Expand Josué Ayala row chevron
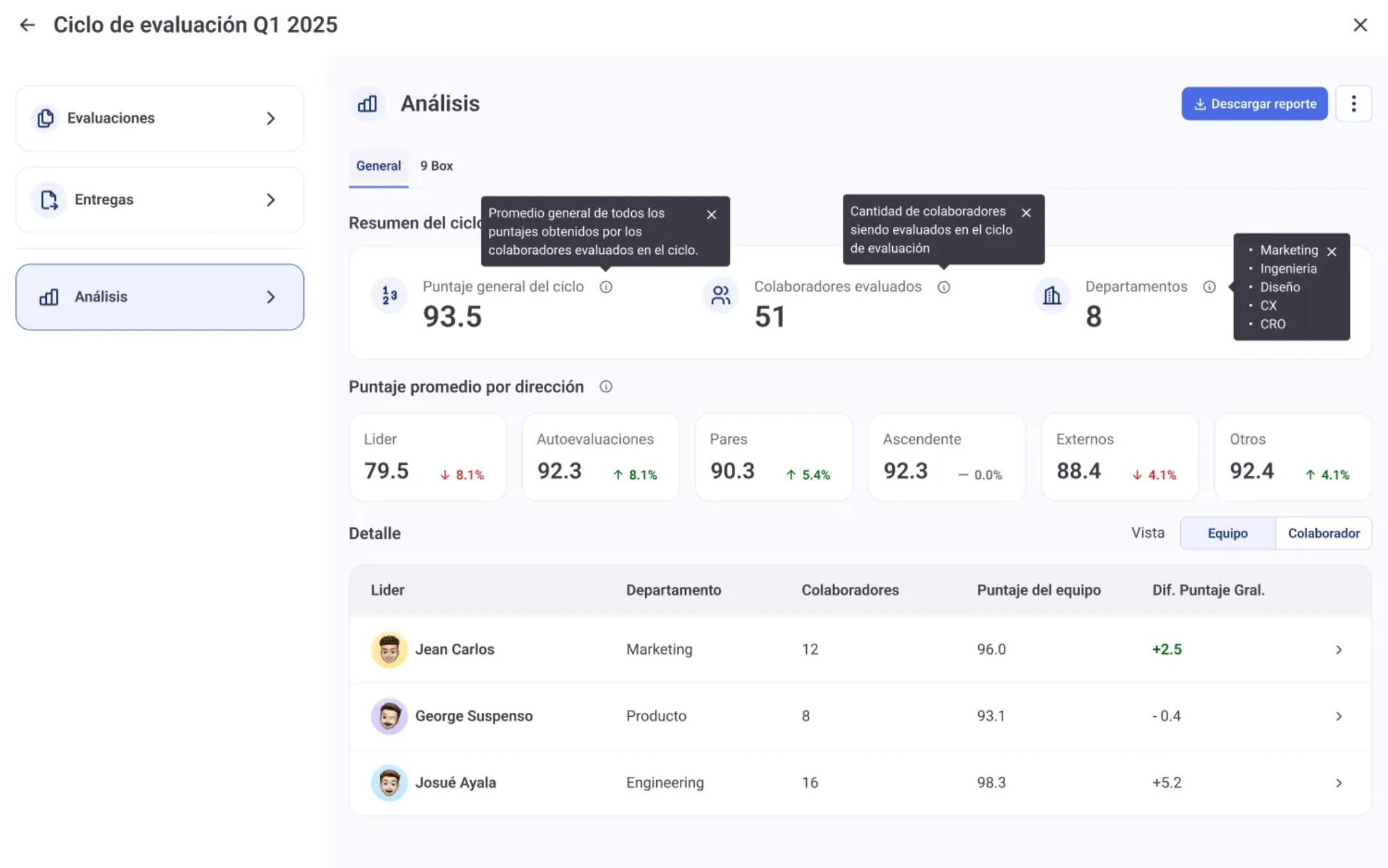The width and height of the screenshot is (1388, 868). tap(1339, 783)
